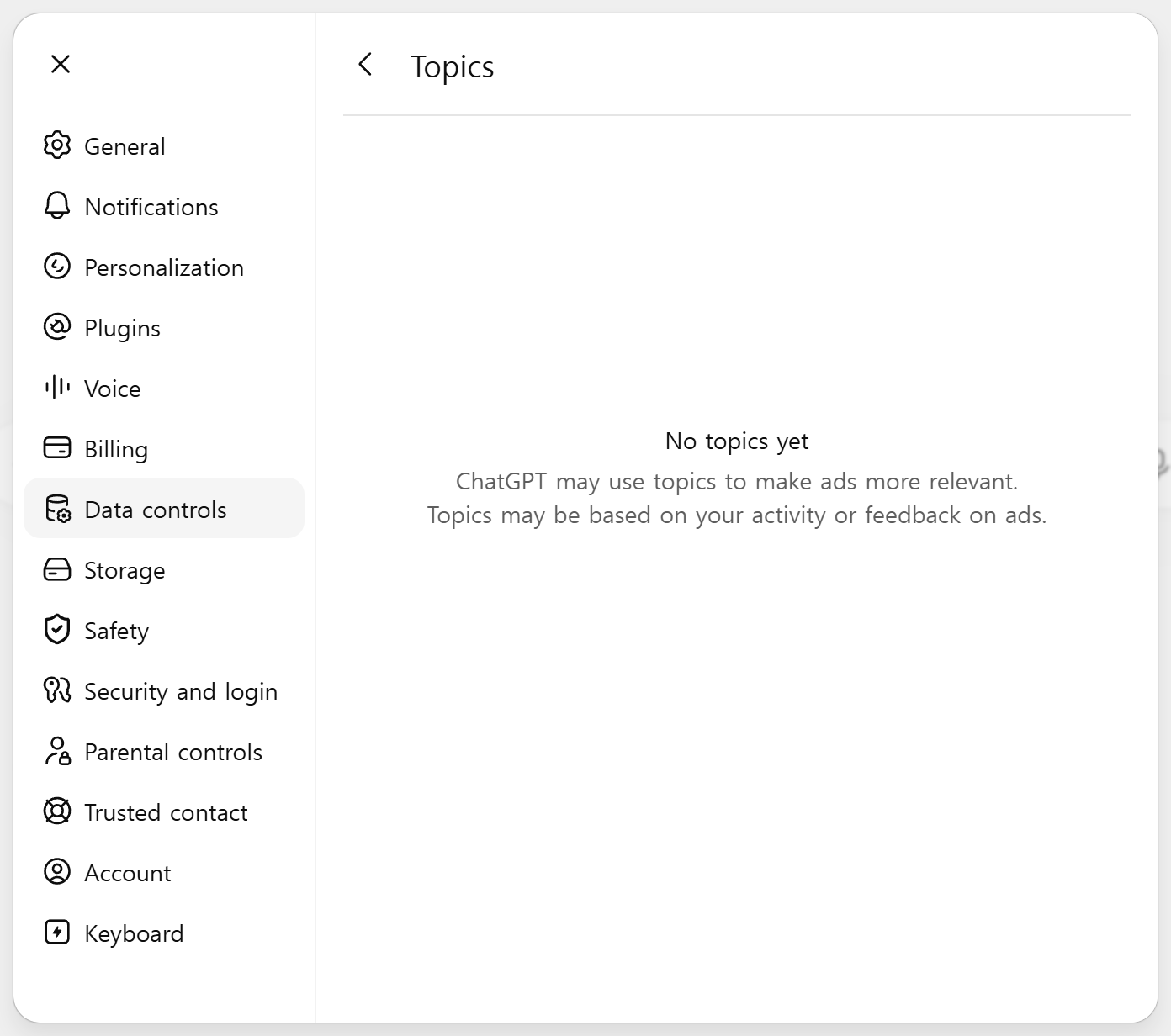The height and width of the screenshot is (1036, 1171).
Task: Open the Notifications settings label
Action: (151, 207)
